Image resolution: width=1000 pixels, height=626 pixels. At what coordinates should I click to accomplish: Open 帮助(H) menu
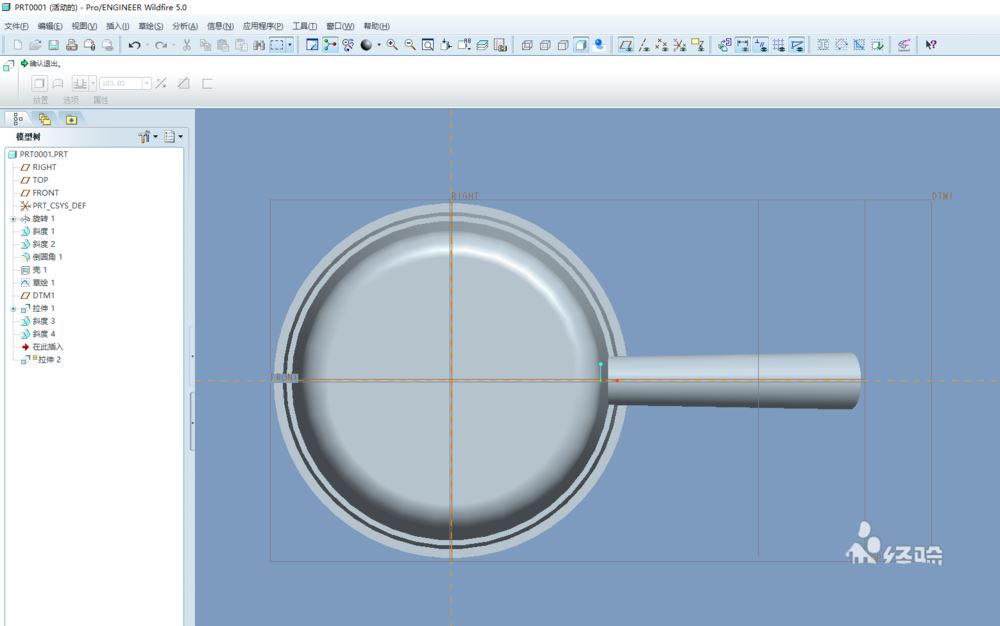[376, 26]
